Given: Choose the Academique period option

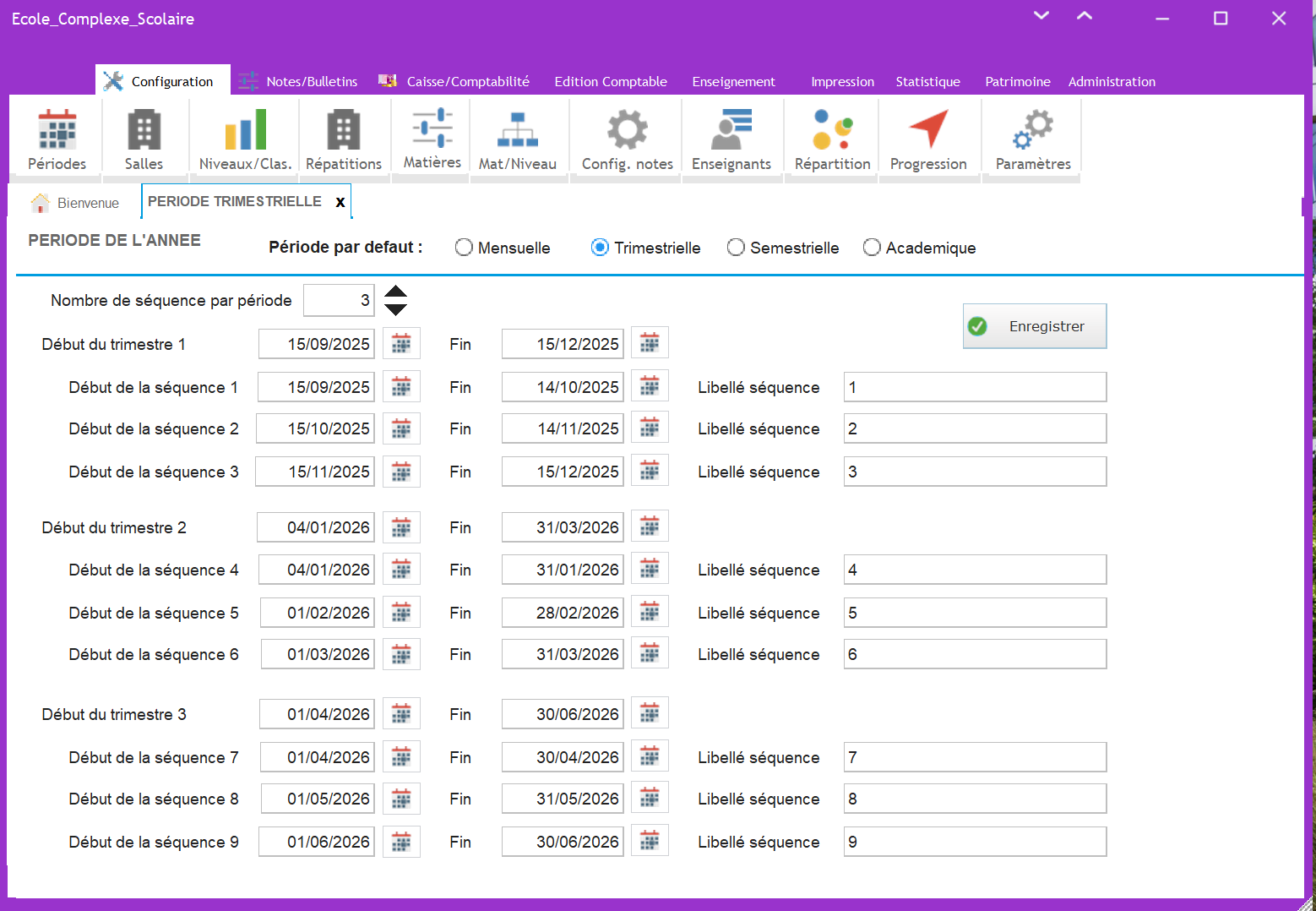Looking at the screenshot, I should (x=872, y=248).
